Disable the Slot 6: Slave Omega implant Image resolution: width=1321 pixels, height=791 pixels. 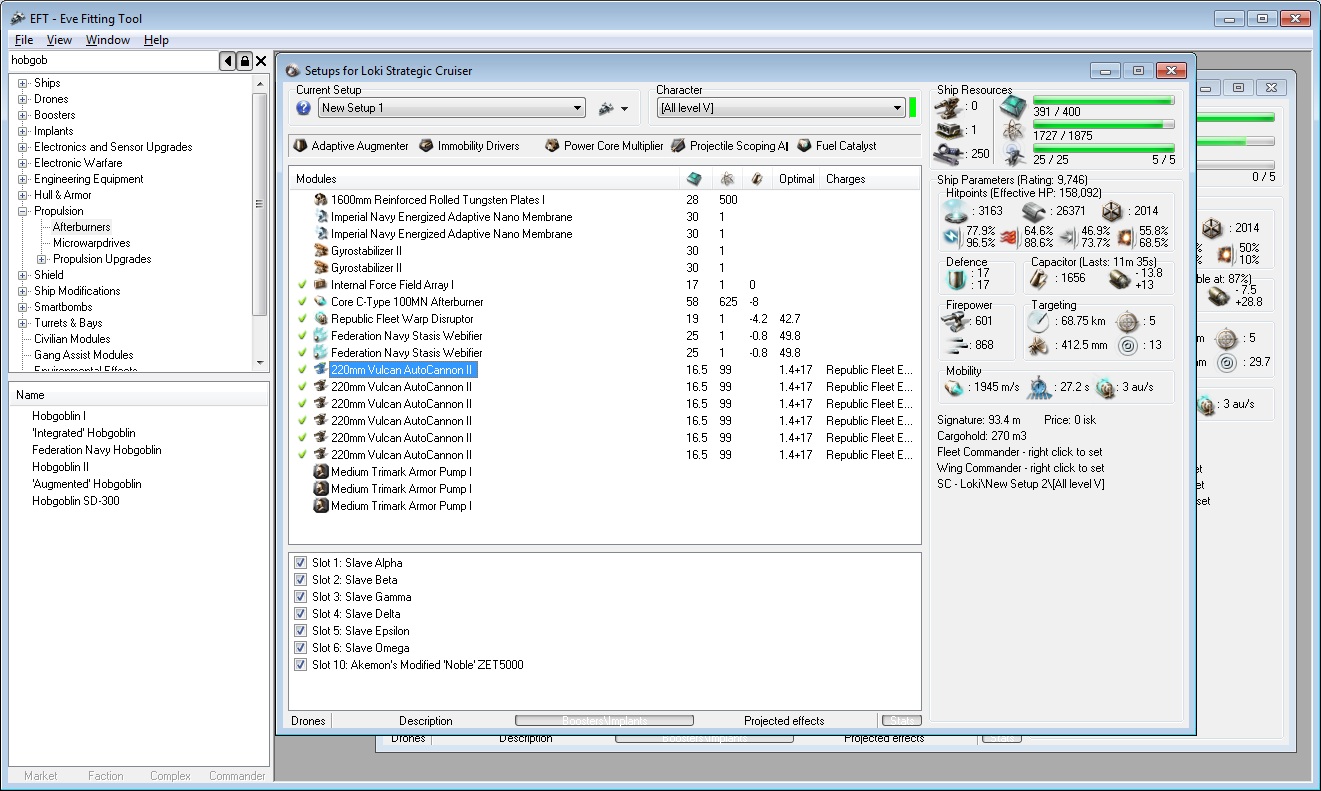click(301, 648)
